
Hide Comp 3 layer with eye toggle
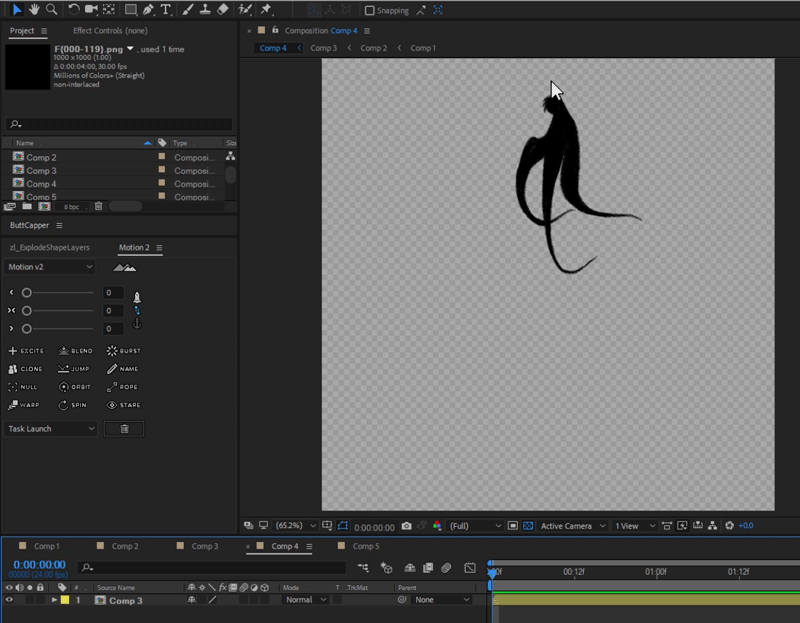click(9, 600)
